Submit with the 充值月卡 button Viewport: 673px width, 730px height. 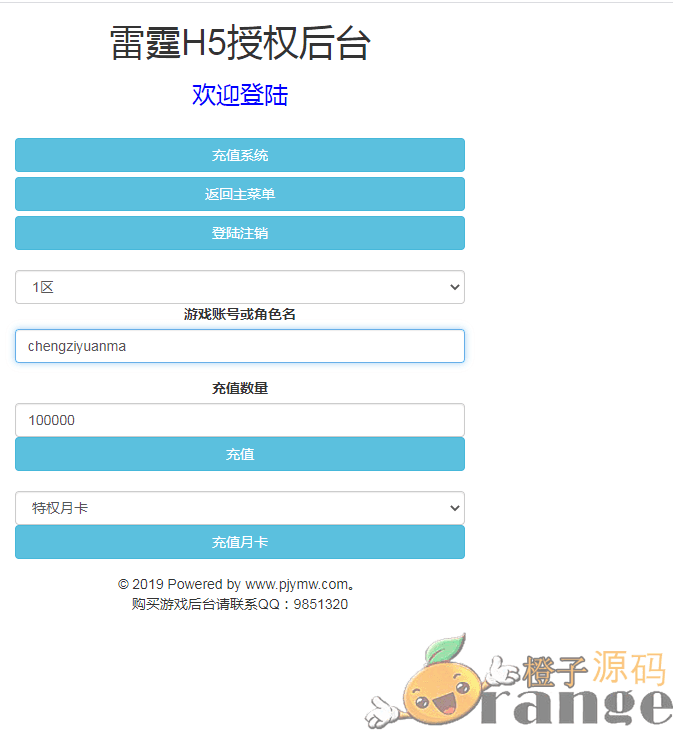click(240, 542)
